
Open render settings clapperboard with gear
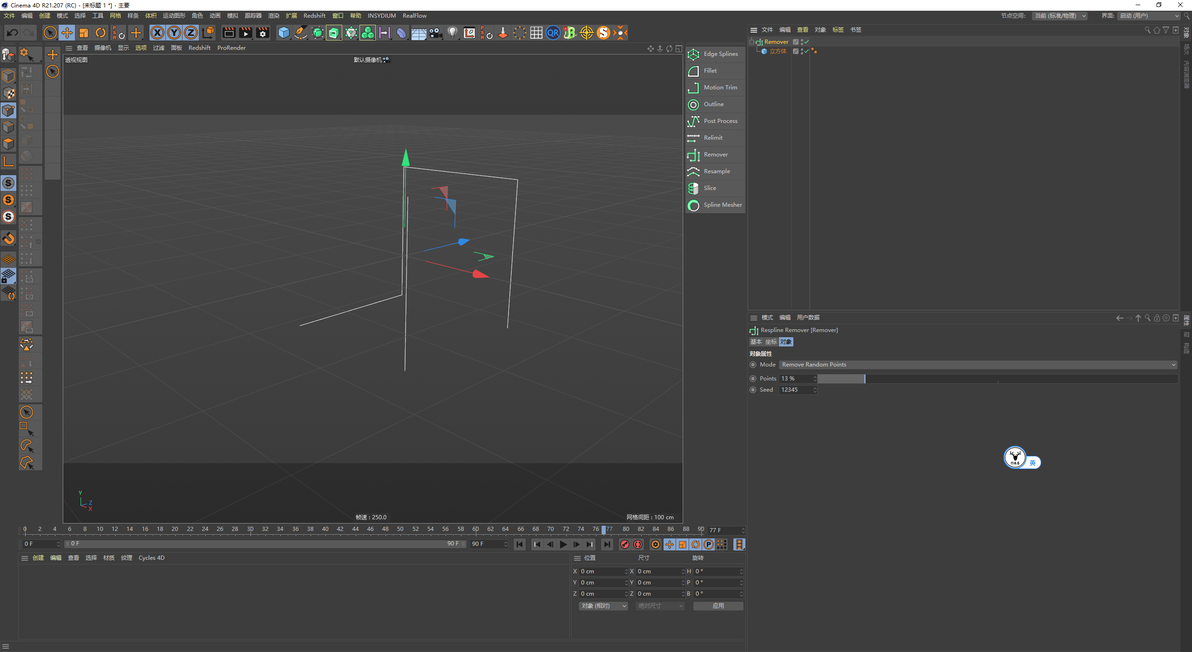pos(263,33)
